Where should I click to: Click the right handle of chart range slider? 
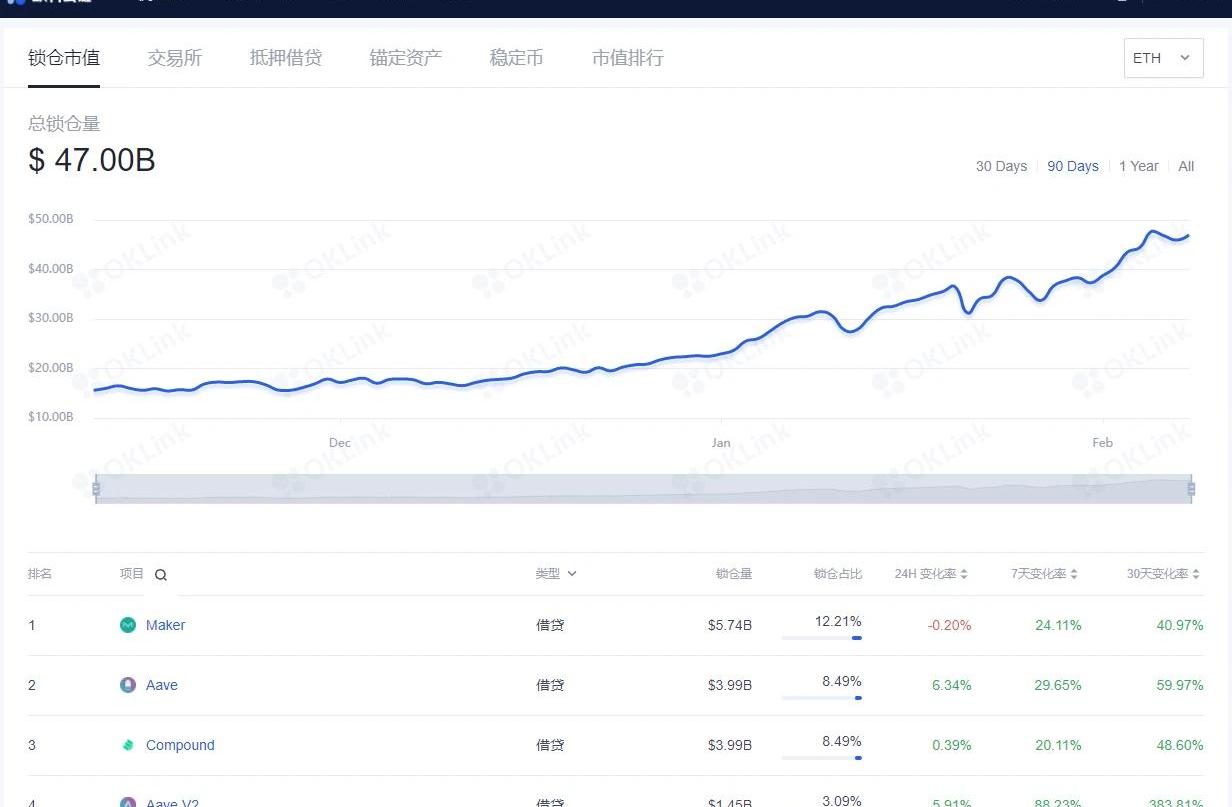pos(1191,488)
